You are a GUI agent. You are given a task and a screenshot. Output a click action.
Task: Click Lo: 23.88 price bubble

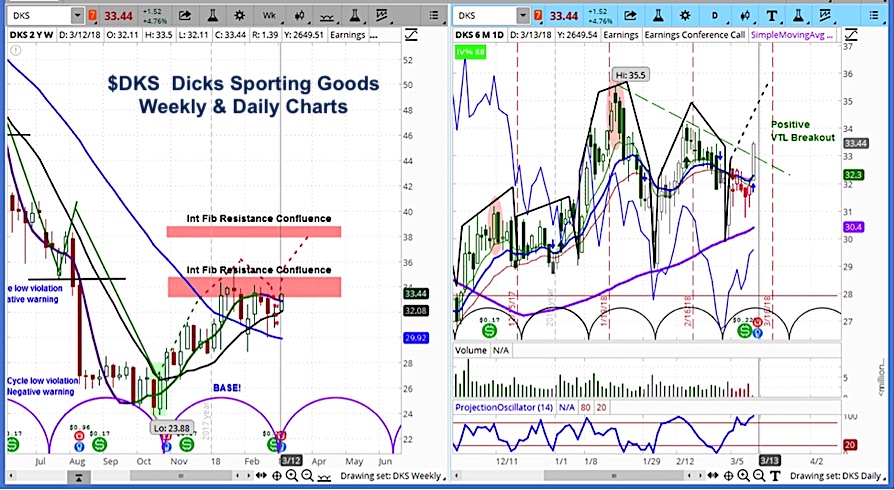tap(171, 427)
